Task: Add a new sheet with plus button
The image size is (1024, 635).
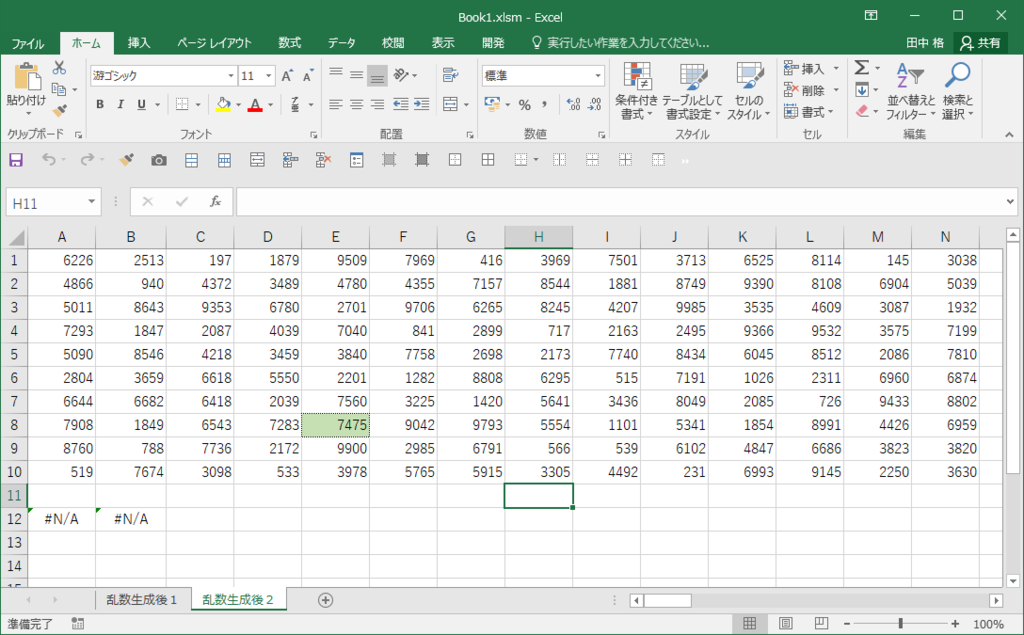Action: pos(325,600)
